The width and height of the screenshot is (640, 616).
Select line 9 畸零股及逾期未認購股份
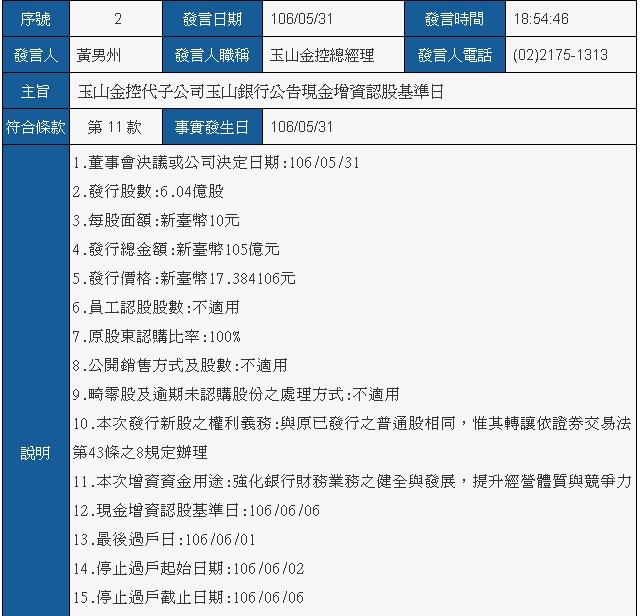pyautogui.click(x=236, y=394)
